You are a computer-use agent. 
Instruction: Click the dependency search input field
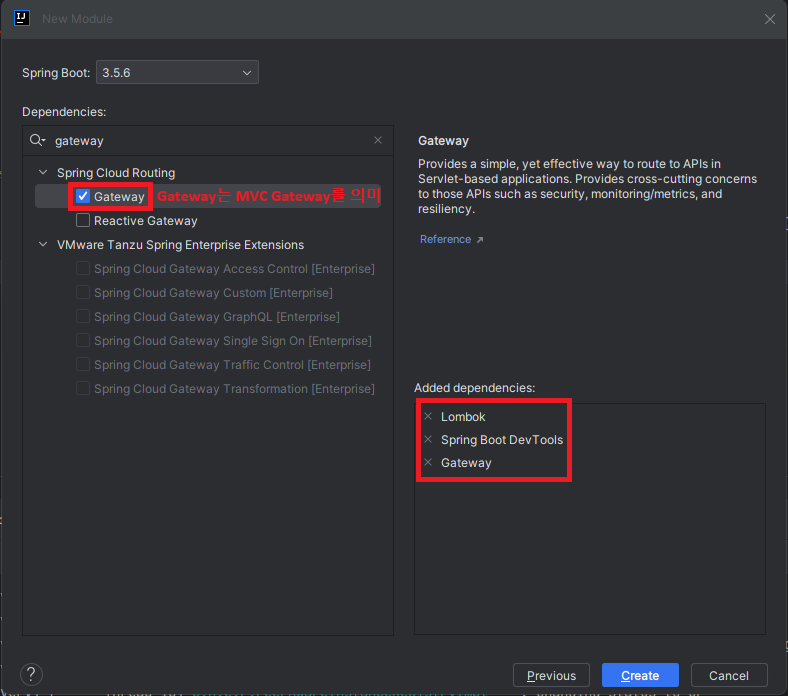pyautogui.click(x=208, y=141)
